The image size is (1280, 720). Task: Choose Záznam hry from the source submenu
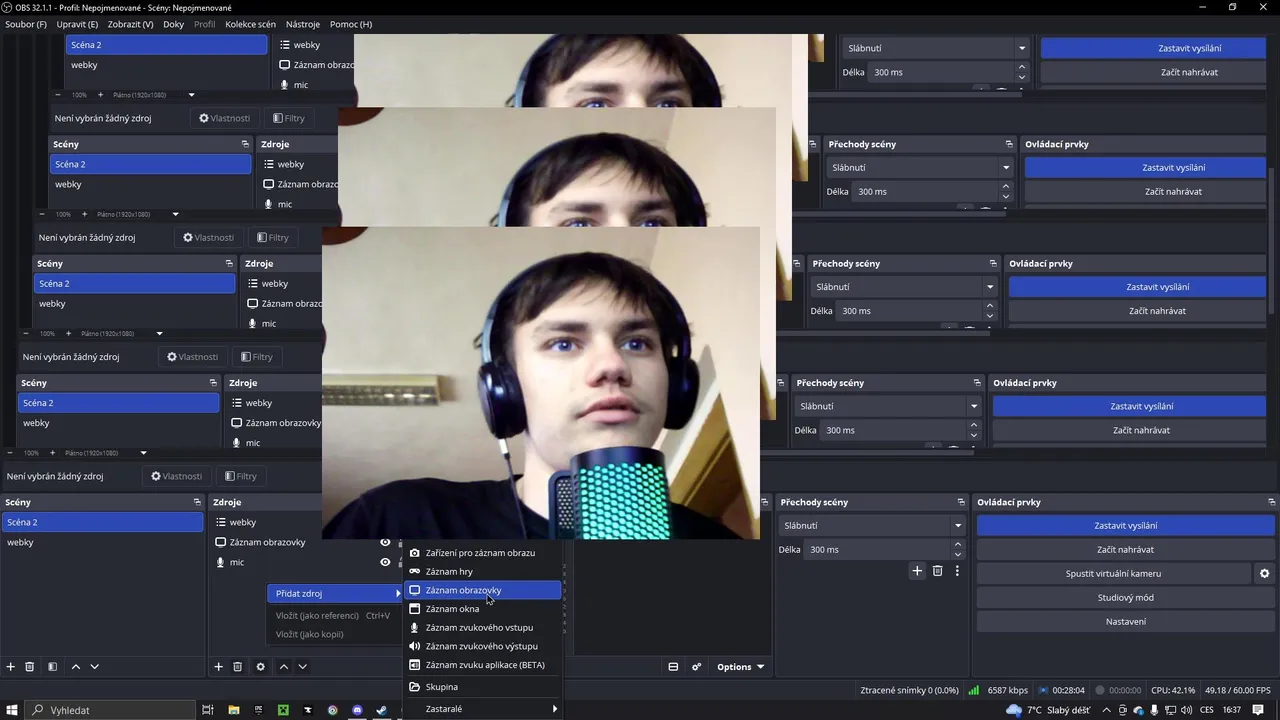click(x=483, y=572)
